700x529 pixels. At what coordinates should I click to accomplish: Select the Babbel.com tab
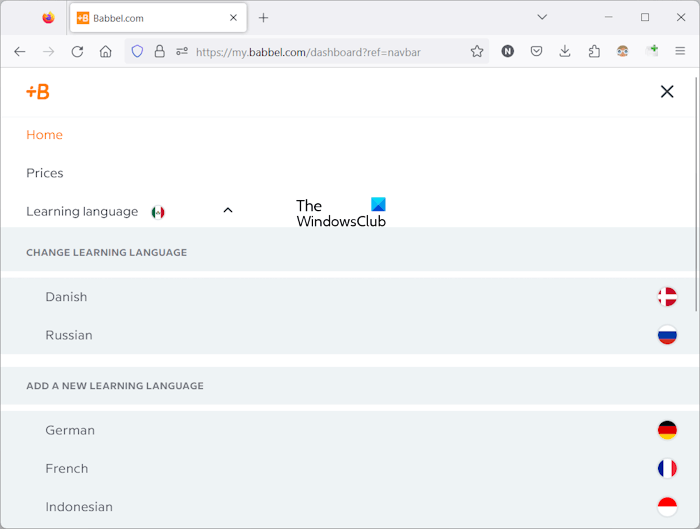click(x=158, y=18)
